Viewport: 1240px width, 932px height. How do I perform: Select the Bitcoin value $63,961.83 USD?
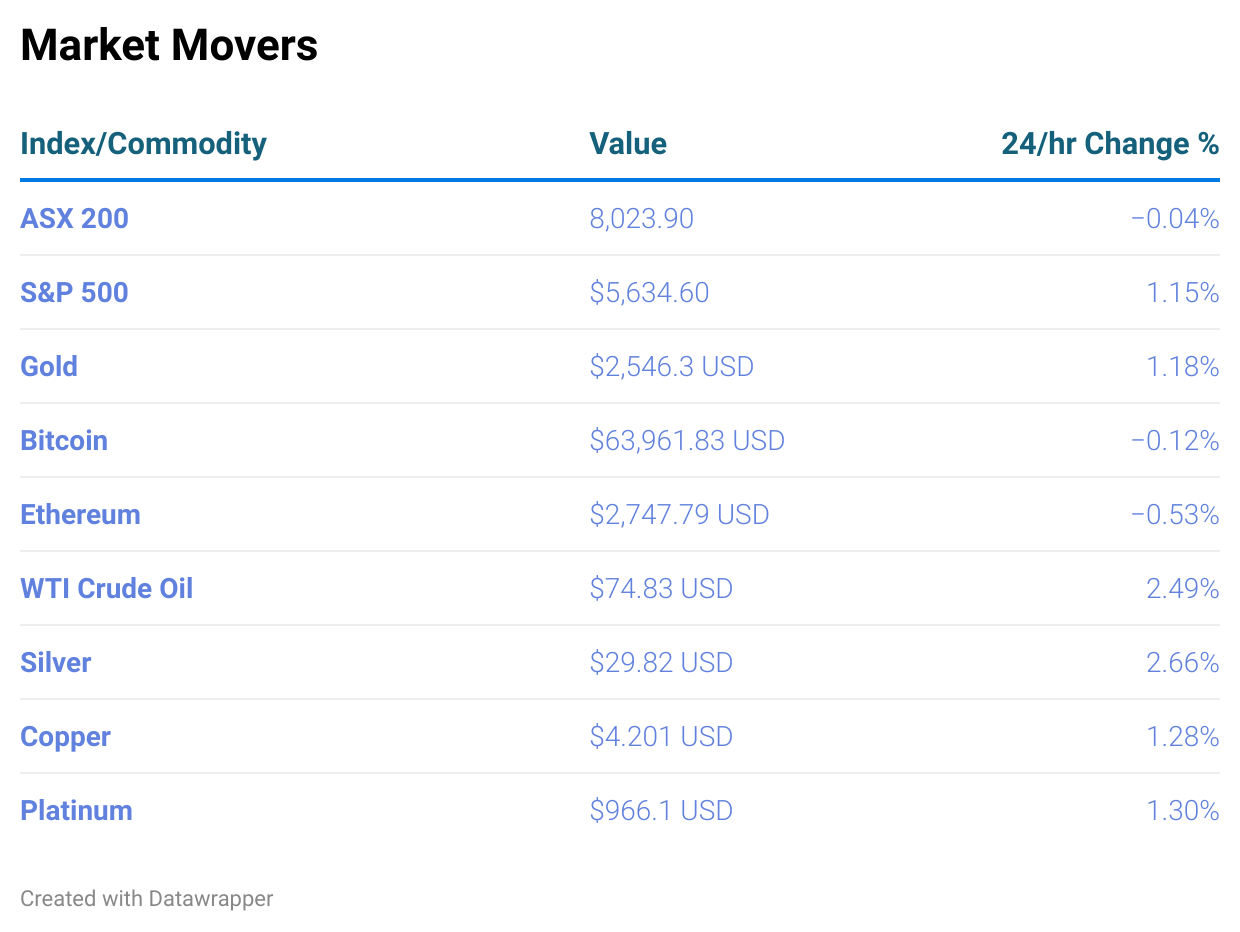[687, 440]
